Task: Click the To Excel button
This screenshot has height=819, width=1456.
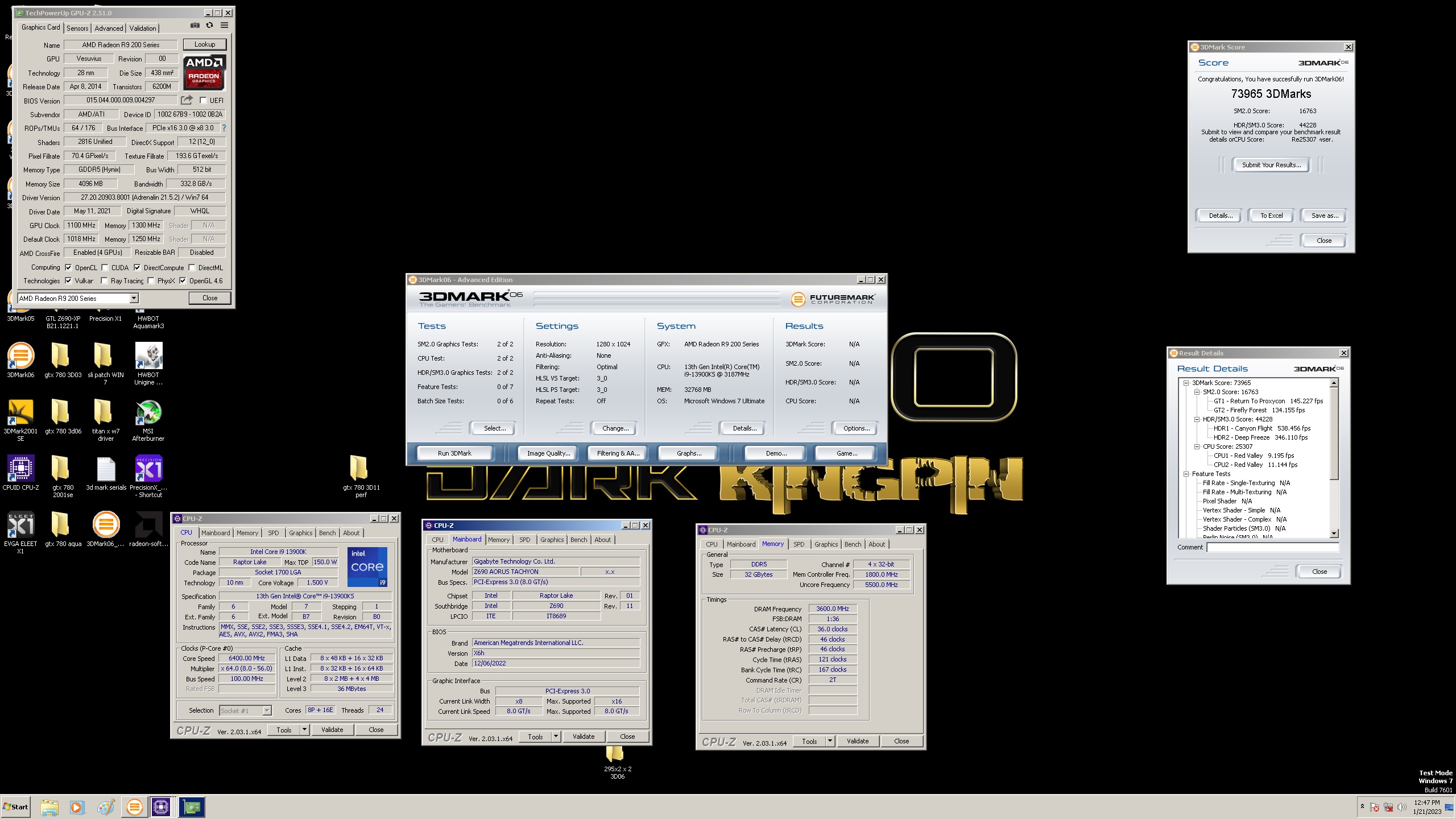Action: 1271,216
